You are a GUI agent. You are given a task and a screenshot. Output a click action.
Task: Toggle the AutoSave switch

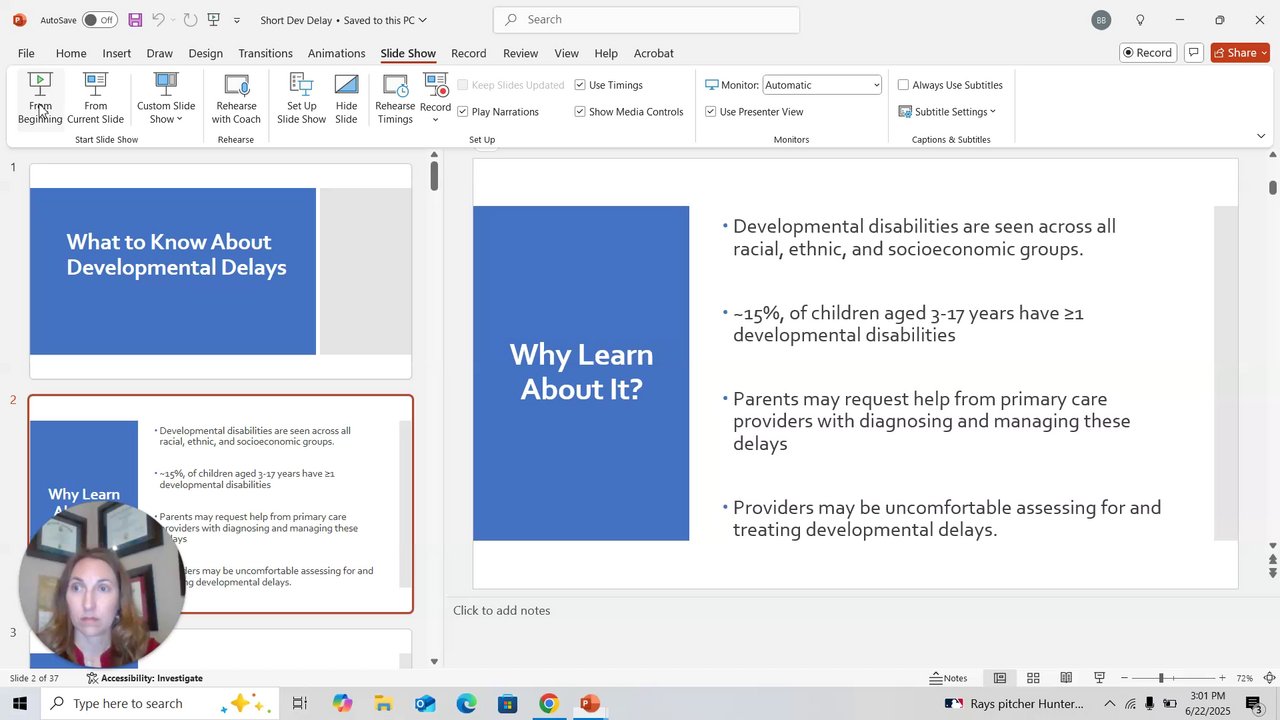[99, 20]
